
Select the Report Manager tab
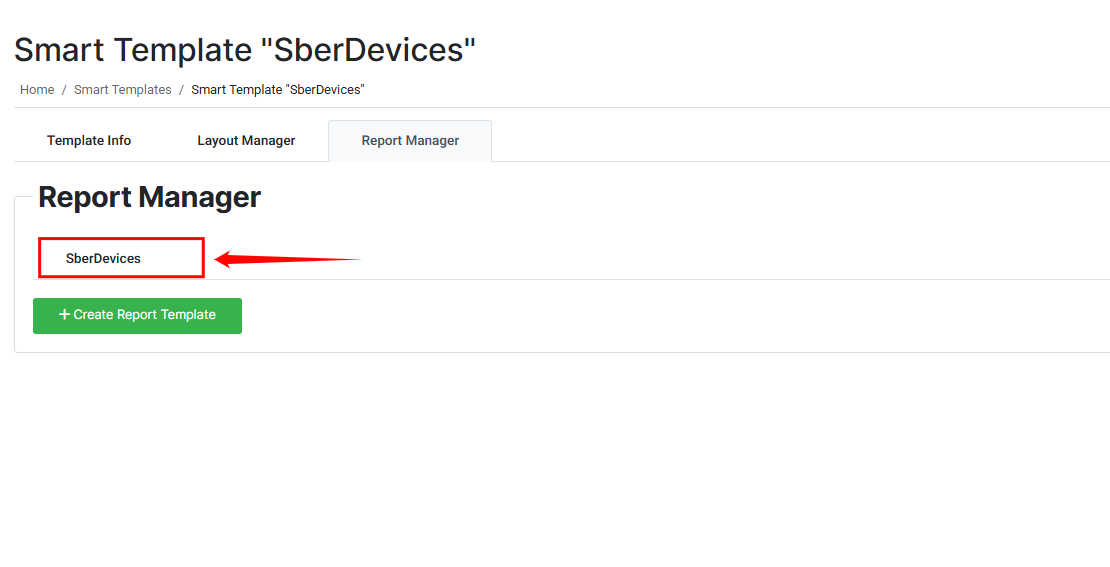pos(410,141)
